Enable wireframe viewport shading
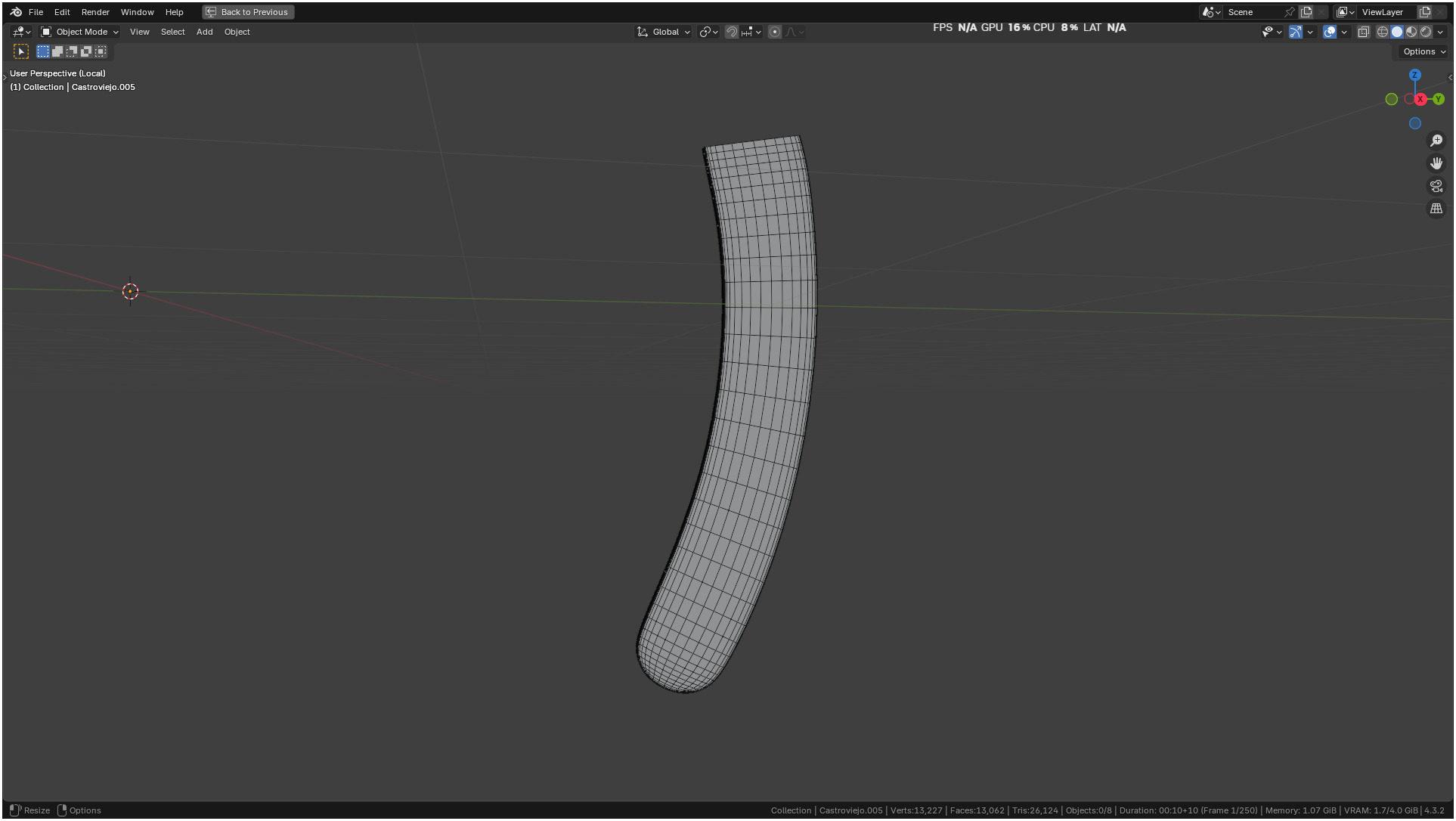 click(x=1383, y=32)
